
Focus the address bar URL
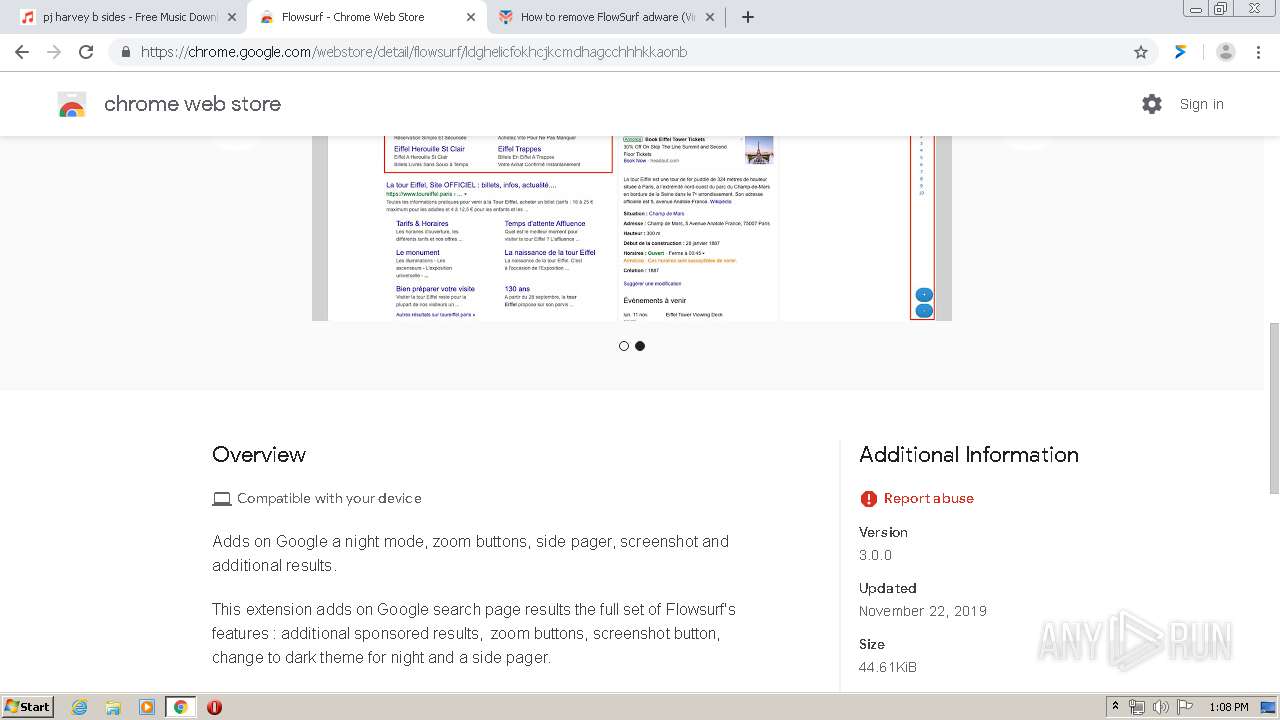[x=414, y=52]
